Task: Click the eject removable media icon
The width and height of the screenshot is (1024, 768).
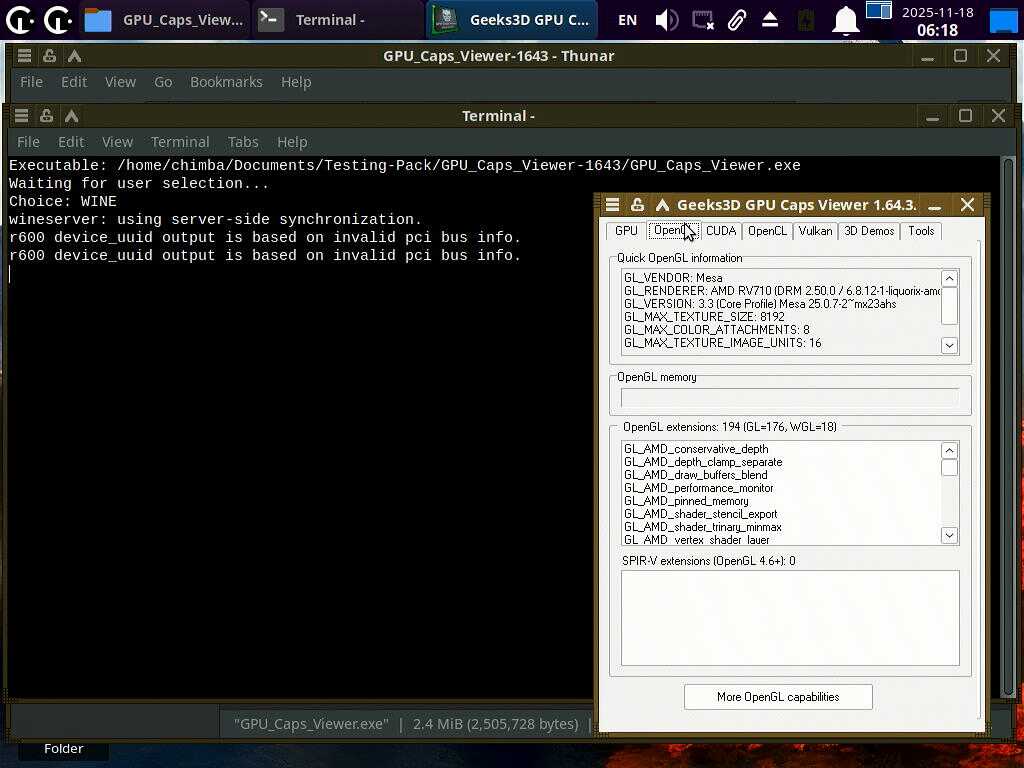Action: pos(770,20)
